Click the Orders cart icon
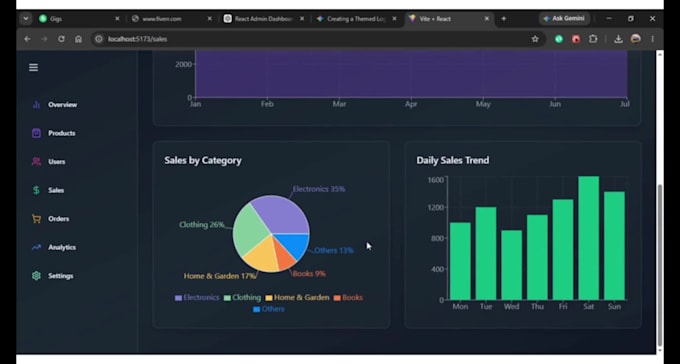This screenshot has width=680, height=364. point(36,219)
